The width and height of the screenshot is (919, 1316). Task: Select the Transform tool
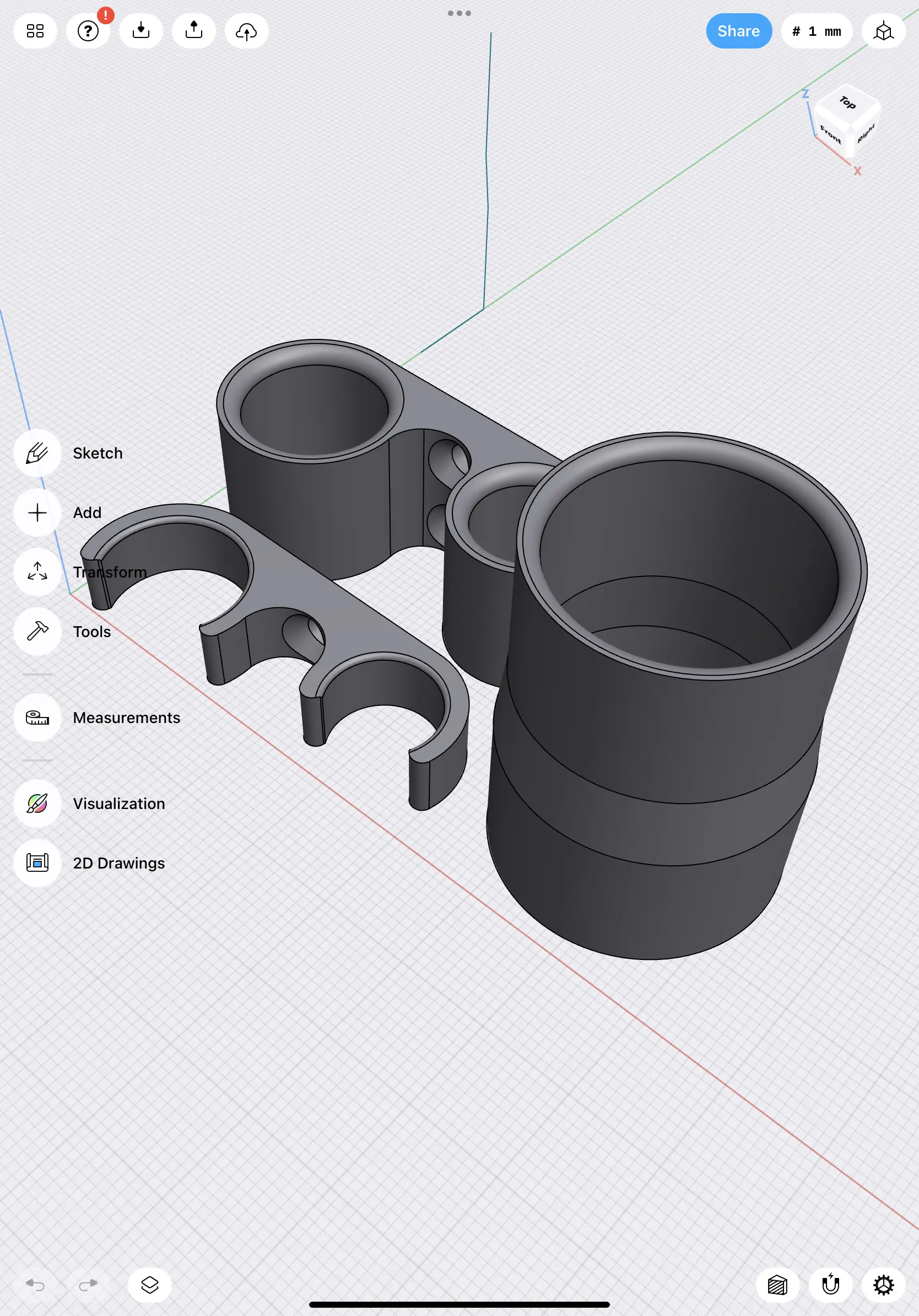tap(37, 572)
